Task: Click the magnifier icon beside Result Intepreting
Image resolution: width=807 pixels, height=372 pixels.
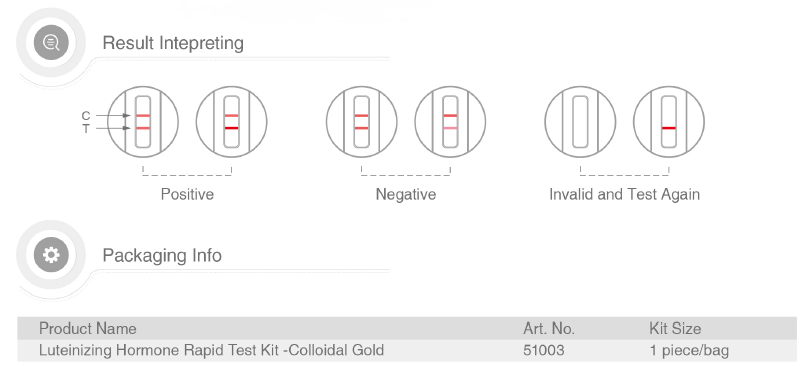Action: click(x=51, y=42)
